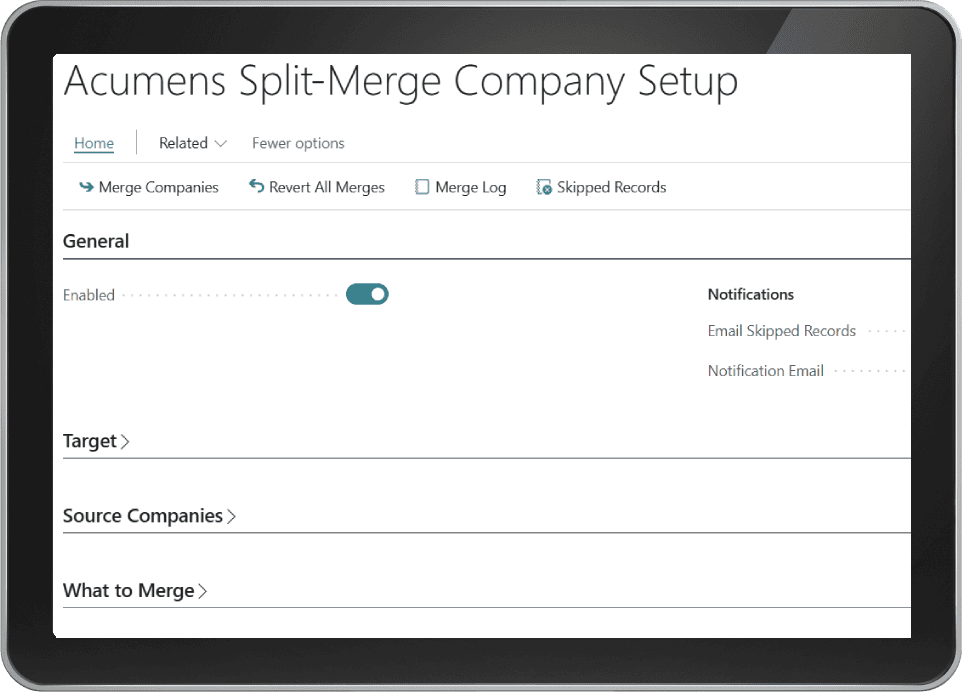Screen dimensions: 963x692
Task: Select the Home tab
Action: 94,143
